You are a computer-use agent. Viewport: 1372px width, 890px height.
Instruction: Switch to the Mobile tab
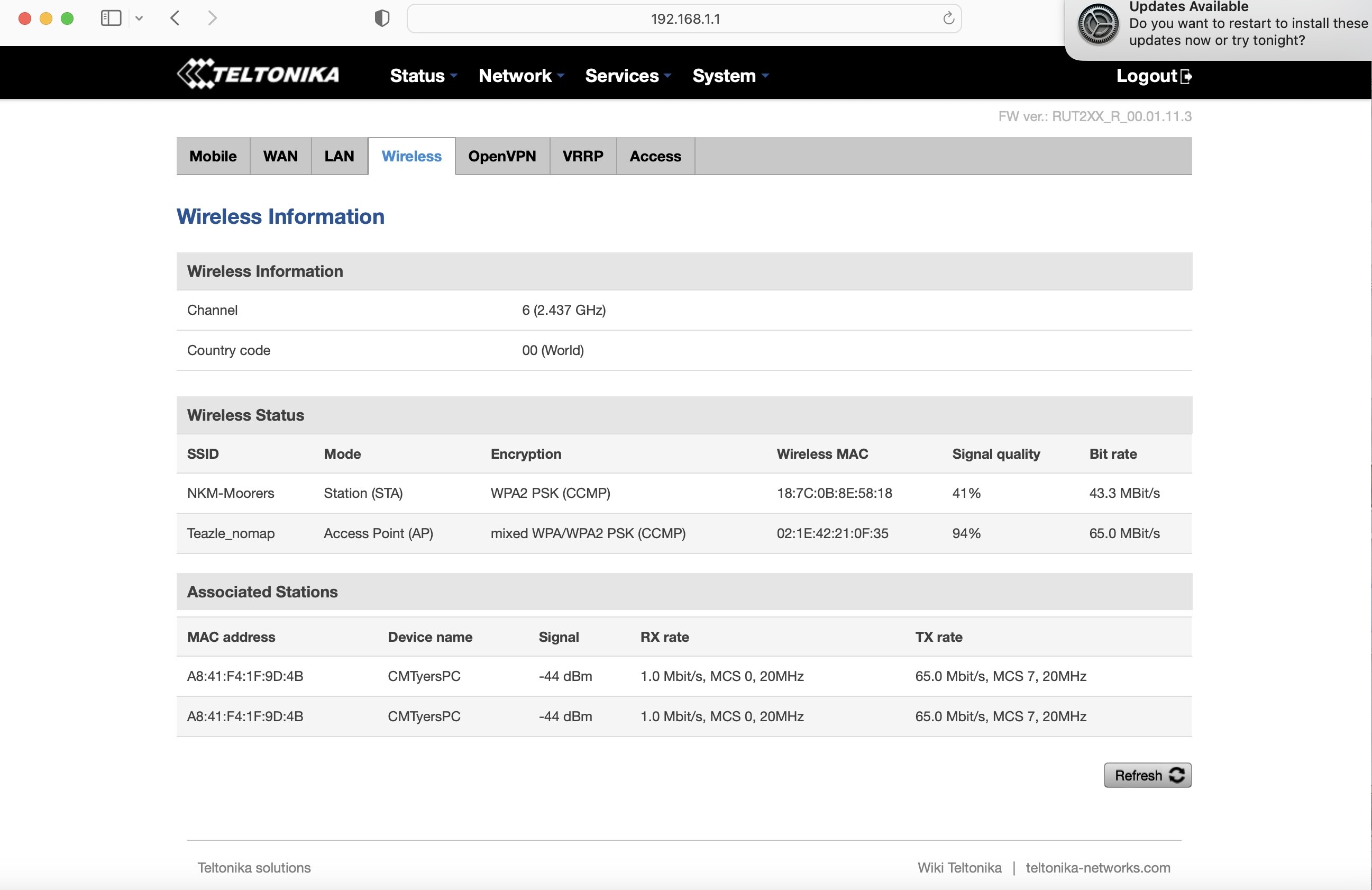pyautogui.click(x=213, y=156)
